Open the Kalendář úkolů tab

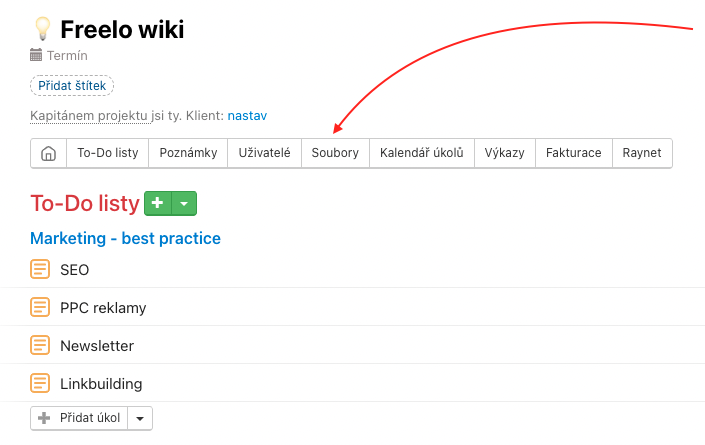coord(422,153)
